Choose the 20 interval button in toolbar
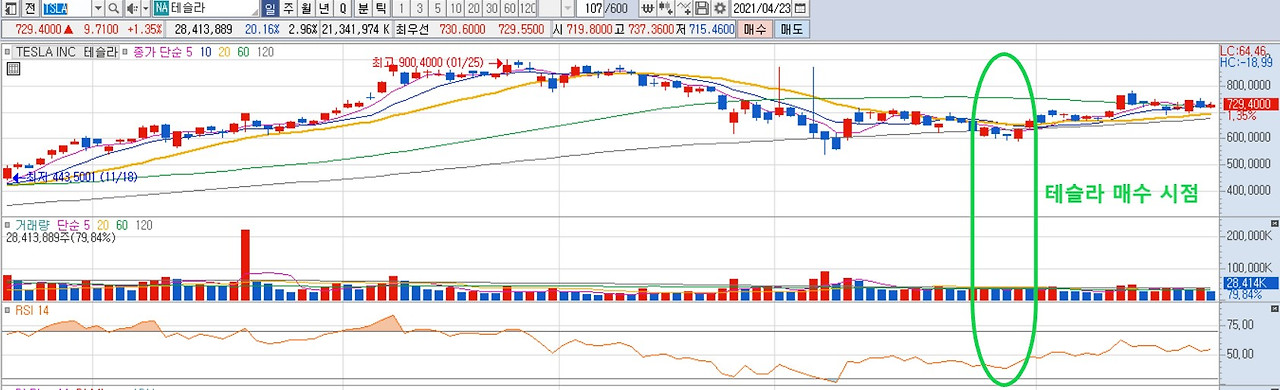This screenshot has height=390, width=1280. tap(472, 8)
